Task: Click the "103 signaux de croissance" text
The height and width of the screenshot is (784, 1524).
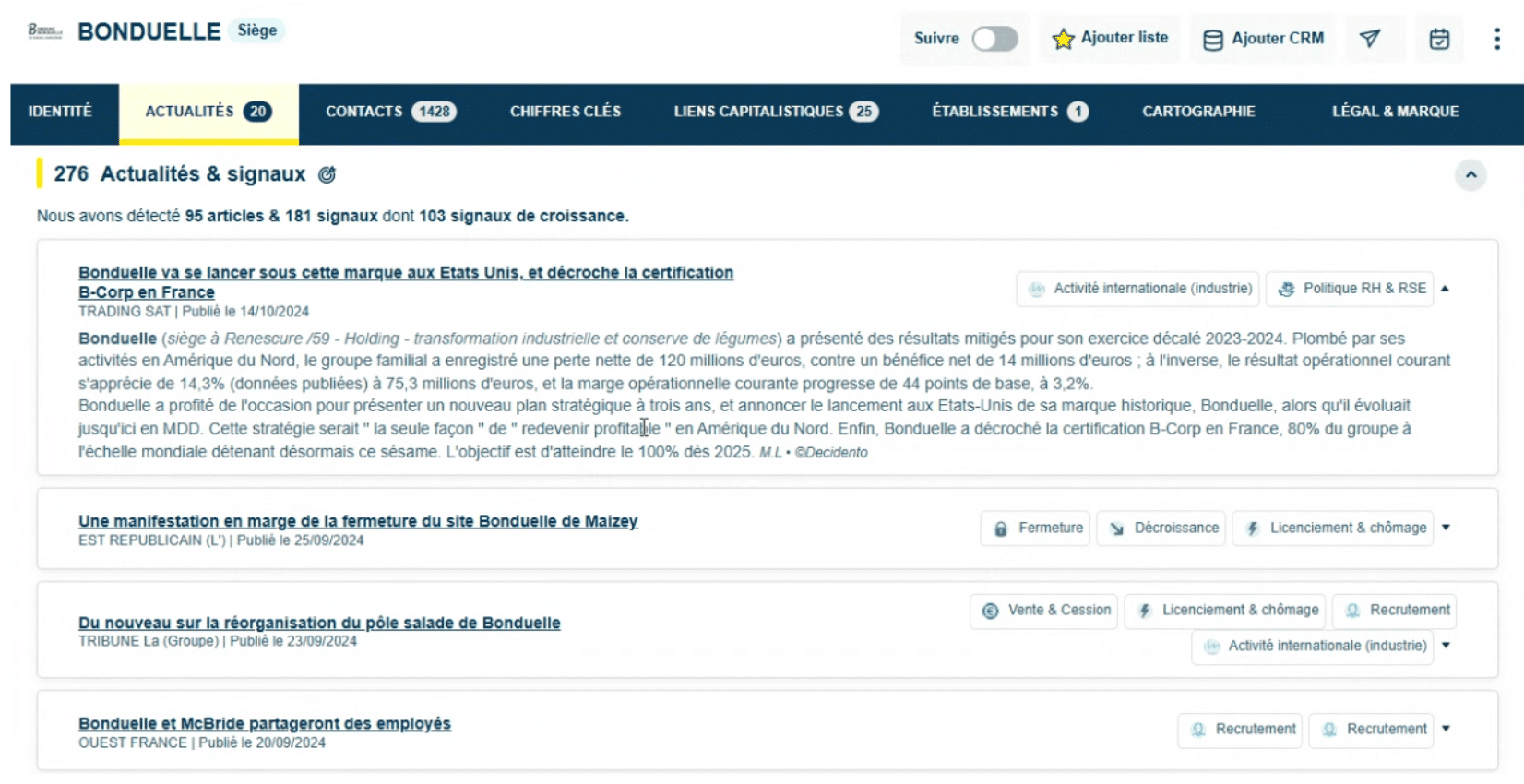Action: (523, 216)
